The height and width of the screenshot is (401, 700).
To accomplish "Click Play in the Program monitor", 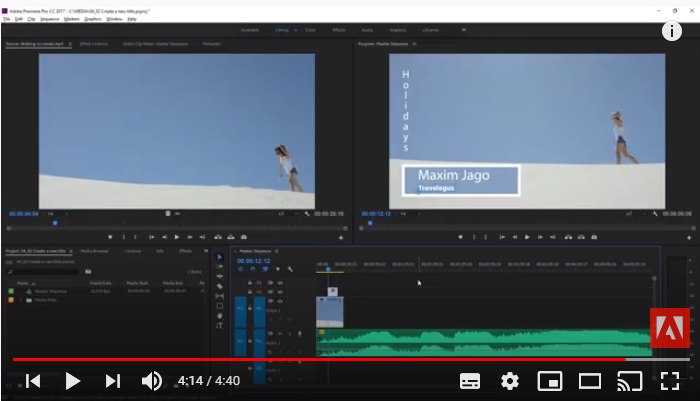I will [527, 237].
